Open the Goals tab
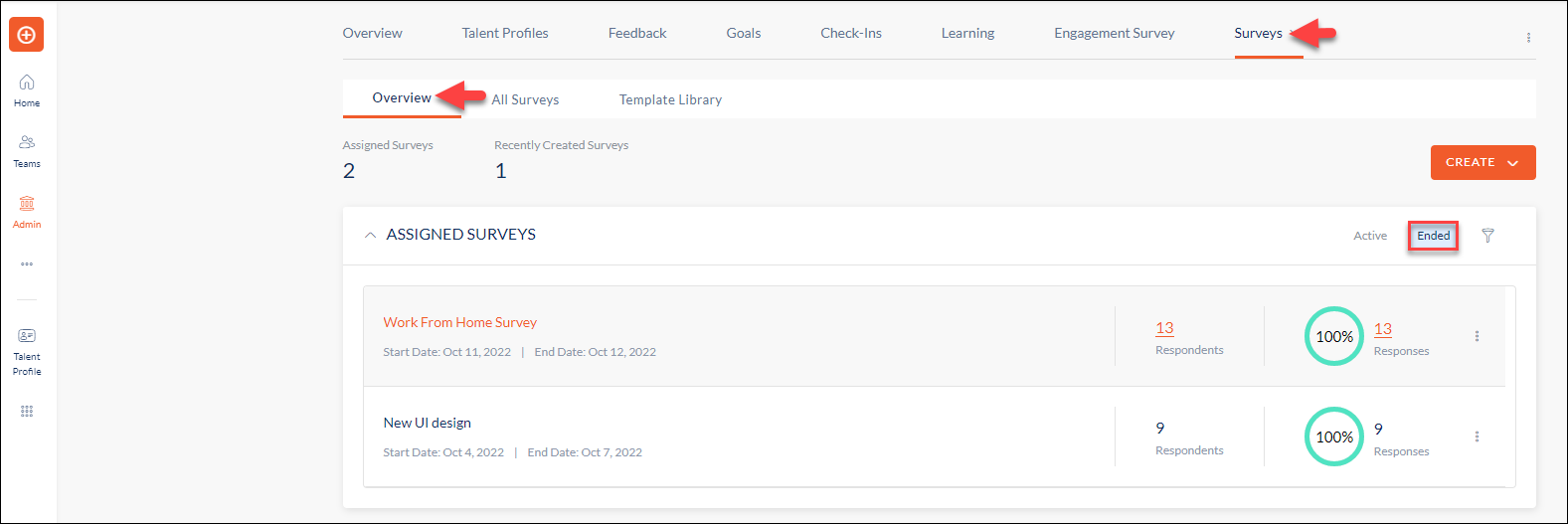The height and width of the screenshot is (524, 1568). pyautogui.click(x=744, y=33)
